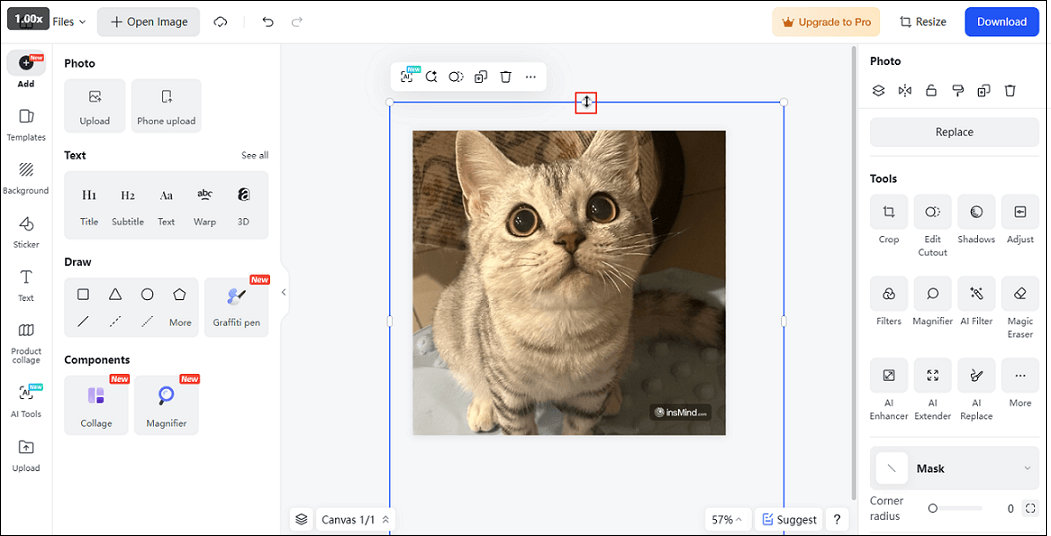Click the Resize button
This screenshot has width=1051, height=536.
point(923,22)
